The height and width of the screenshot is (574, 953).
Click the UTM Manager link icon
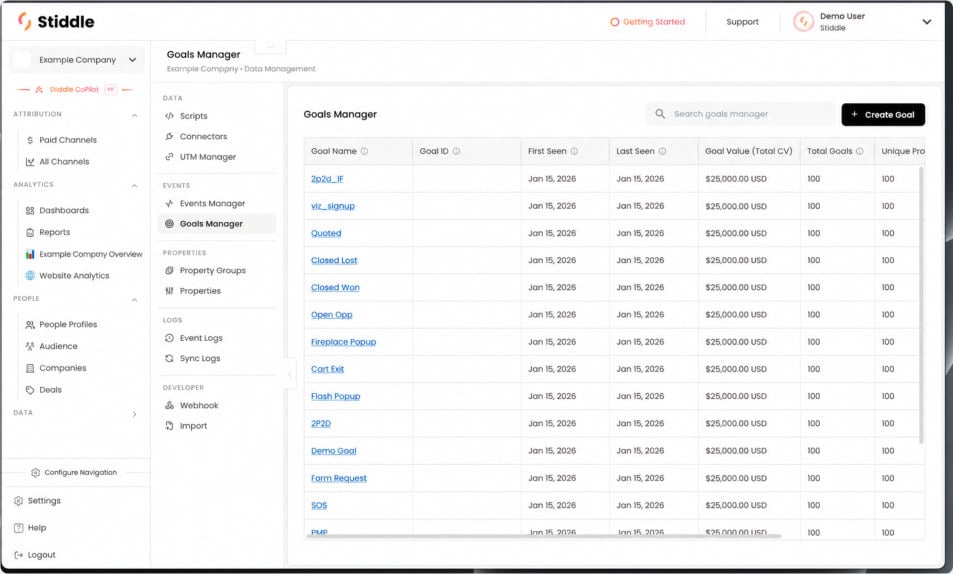tap(170, 157)
